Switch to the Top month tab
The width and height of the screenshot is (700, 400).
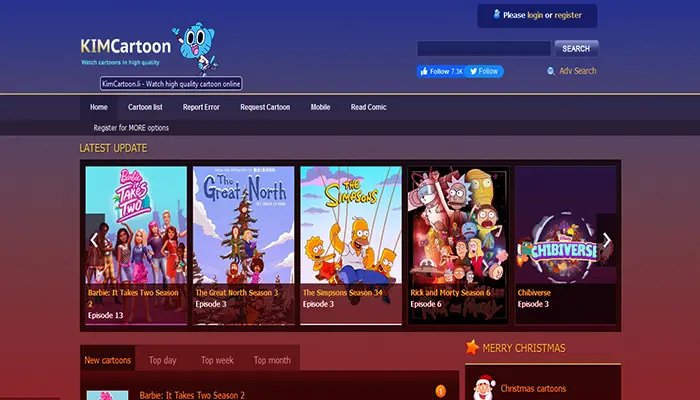(272, 360)
